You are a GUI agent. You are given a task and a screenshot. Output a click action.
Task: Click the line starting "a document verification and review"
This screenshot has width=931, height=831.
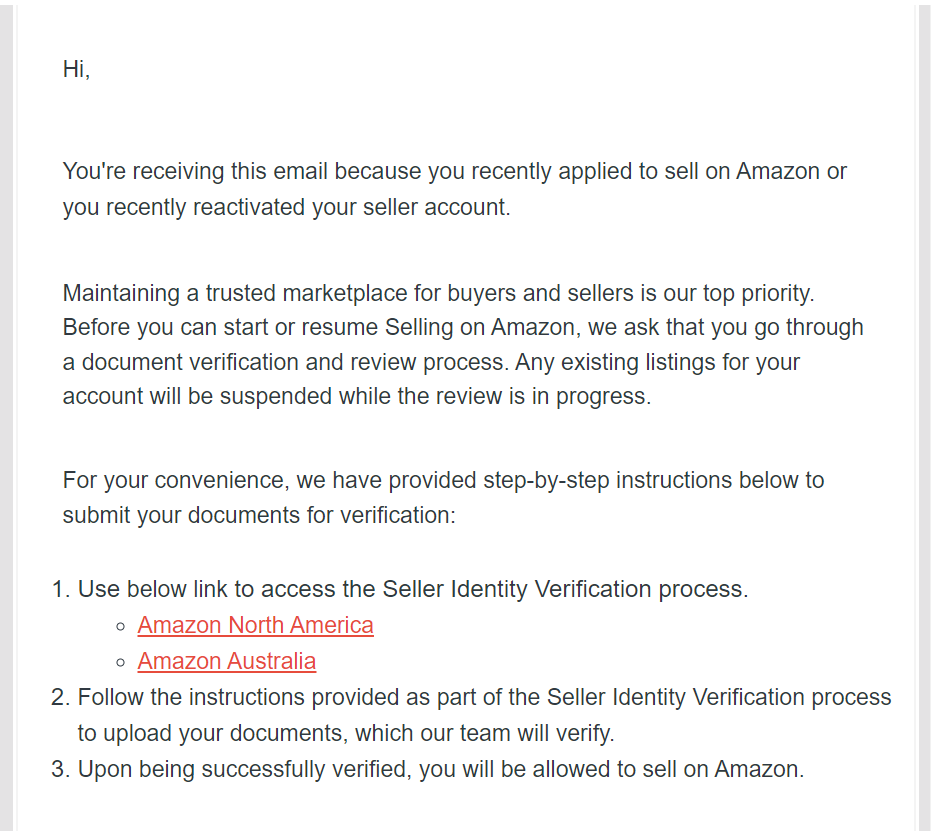(431, 362)
